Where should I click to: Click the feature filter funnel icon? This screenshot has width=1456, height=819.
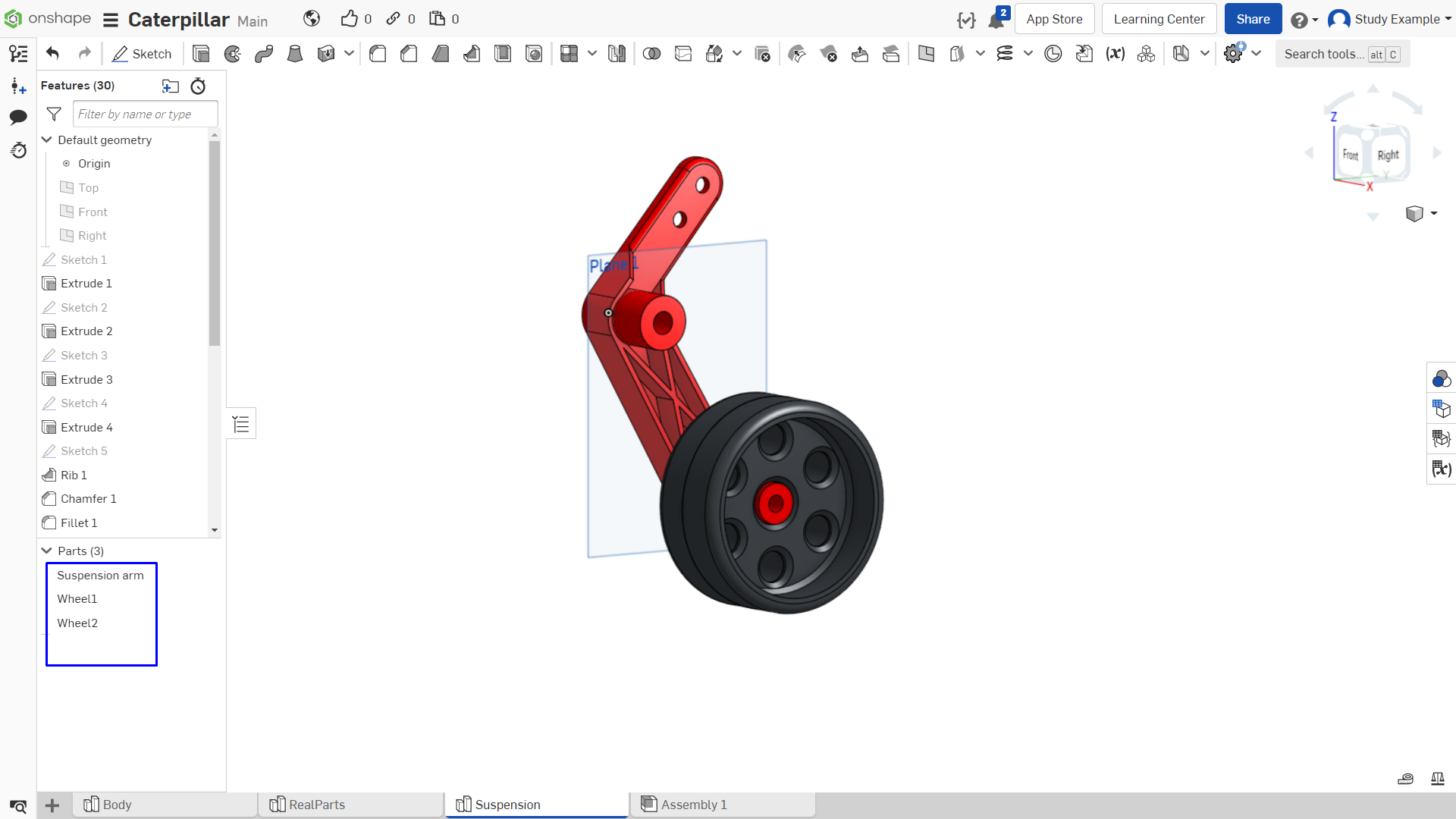click(54, 114)
